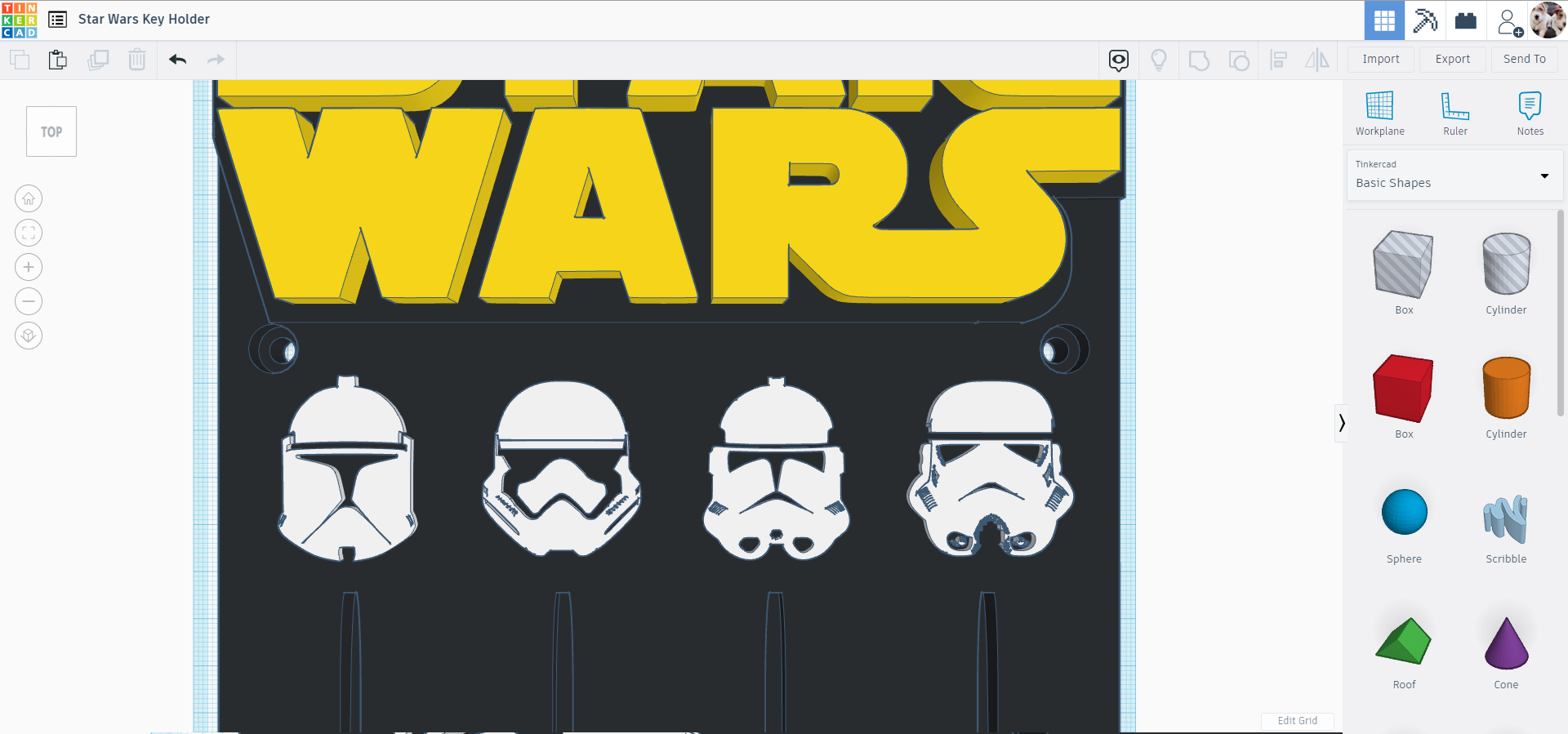Click the Star Wars Key Holder title

point(144,19)
